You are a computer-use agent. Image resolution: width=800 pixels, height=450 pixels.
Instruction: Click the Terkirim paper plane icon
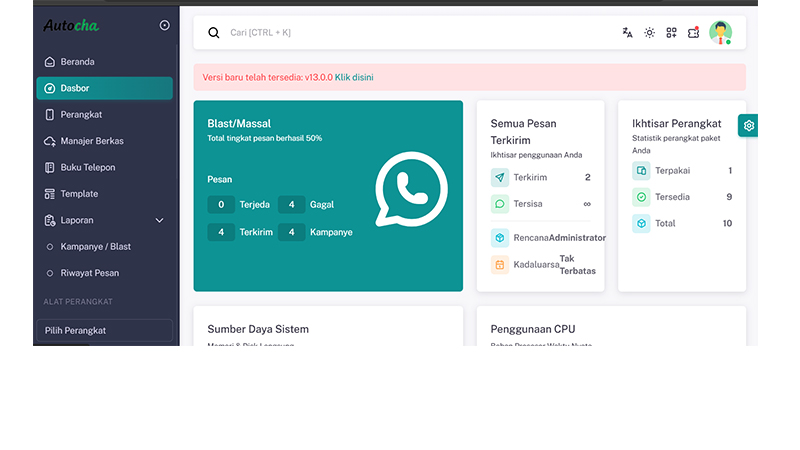499,178
